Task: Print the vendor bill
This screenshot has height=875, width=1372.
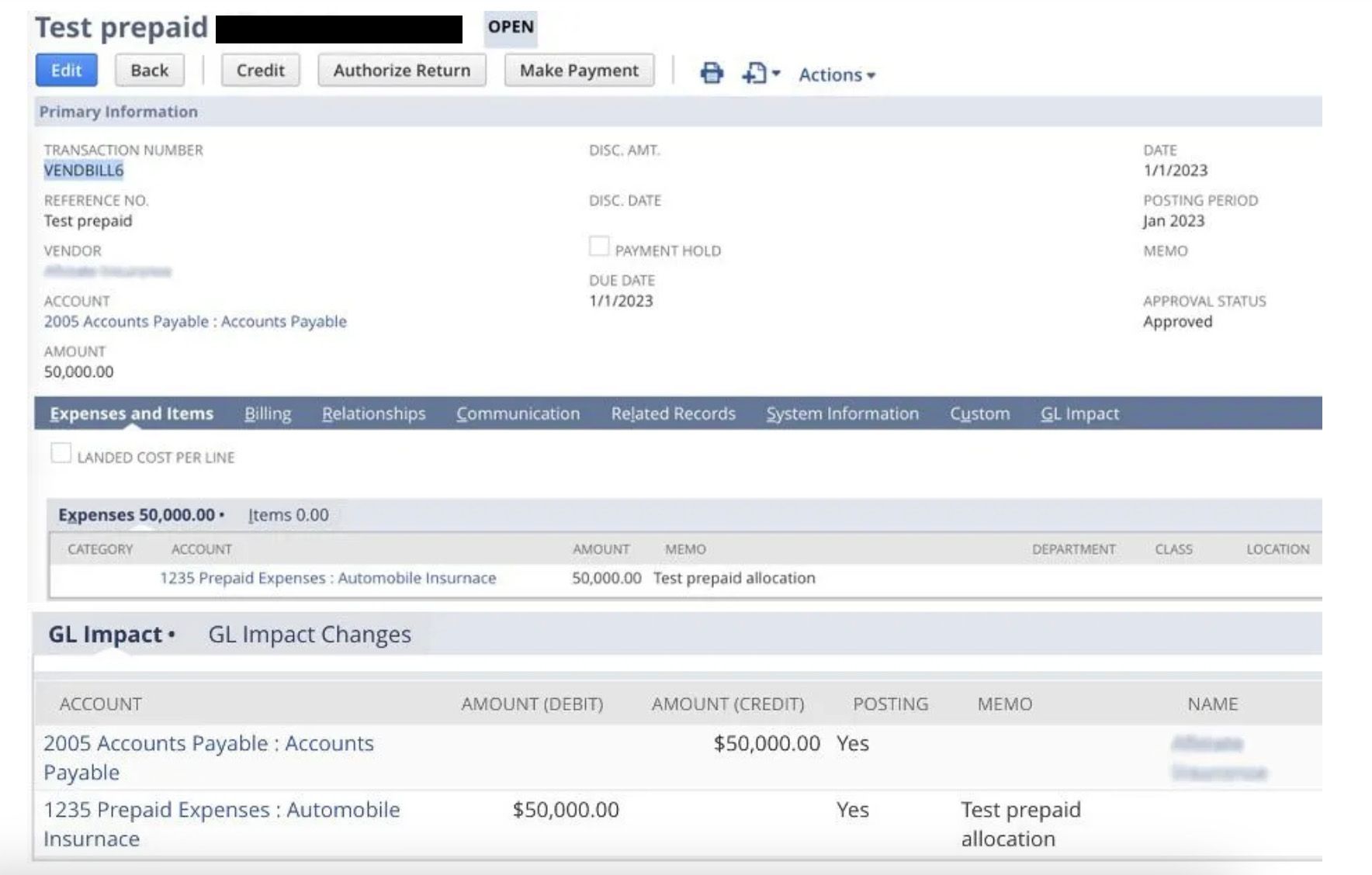Action: click(x=712, y=73)
